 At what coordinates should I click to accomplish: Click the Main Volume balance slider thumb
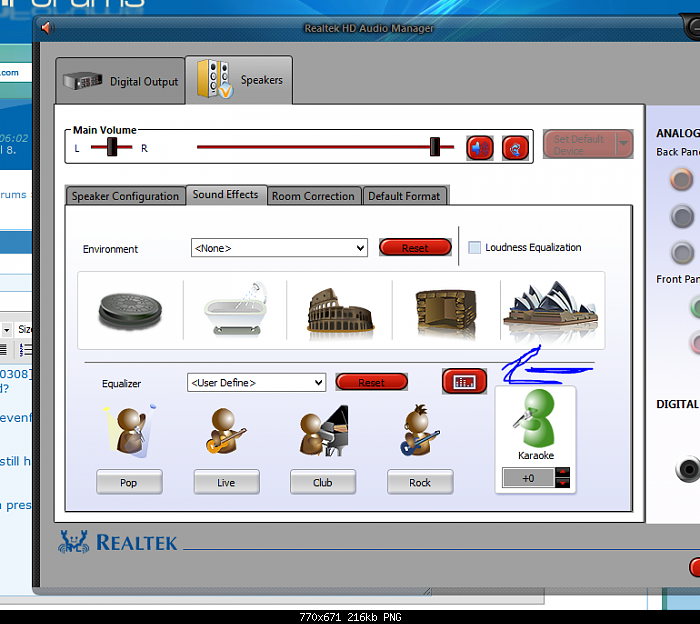pos(112,146)
